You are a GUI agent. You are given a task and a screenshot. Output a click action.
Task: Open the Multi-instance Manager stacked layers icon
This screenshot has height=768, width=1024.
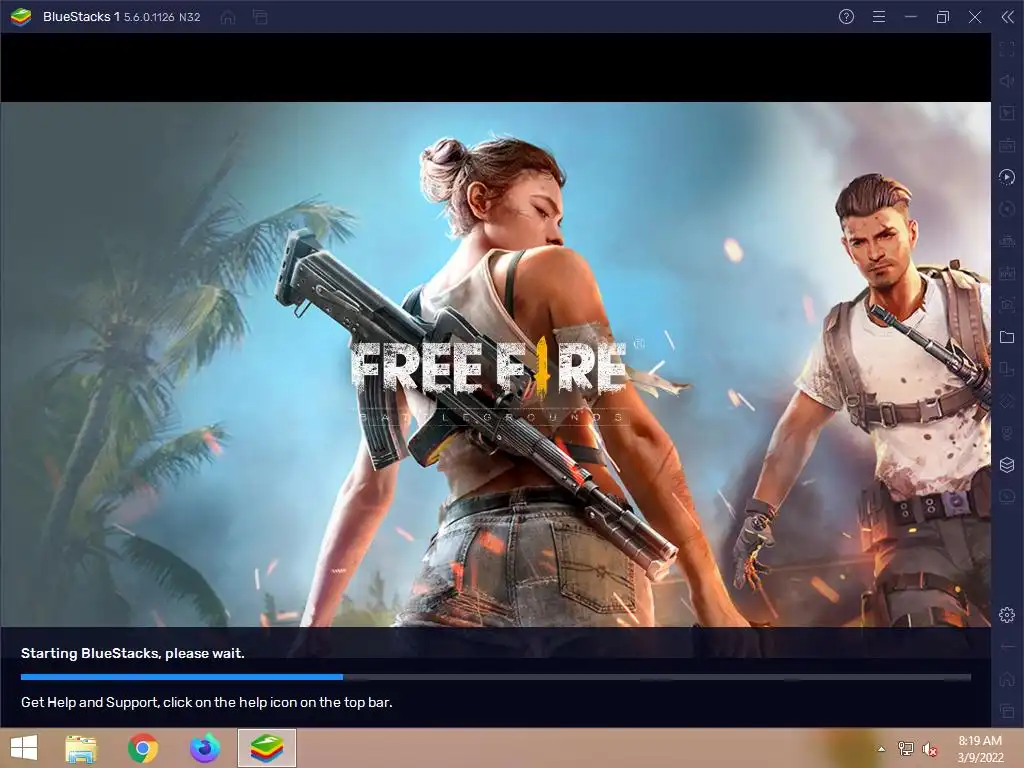[x=1007, y=465]
